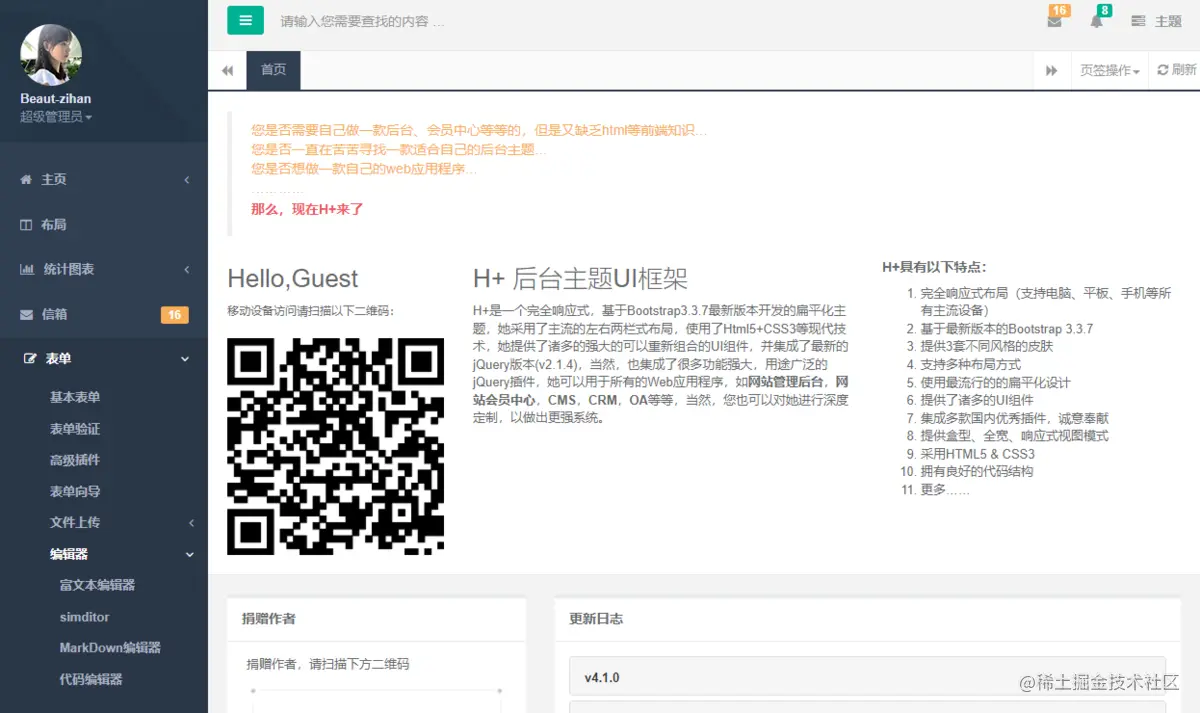The width and height of the screenshot is (1200, 713).
Task: Collapse the 编辑器 chevron
Action: (189, 555)
